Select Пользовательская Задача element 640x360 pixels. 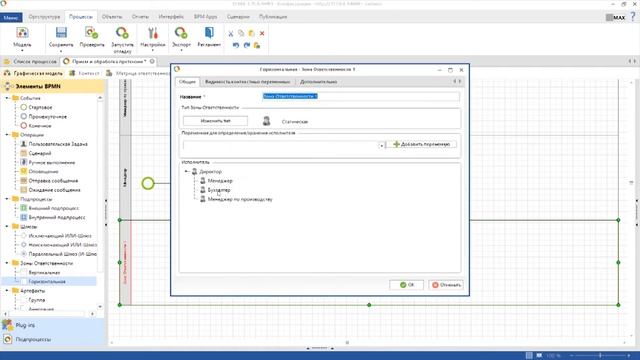tap(58, 144)
